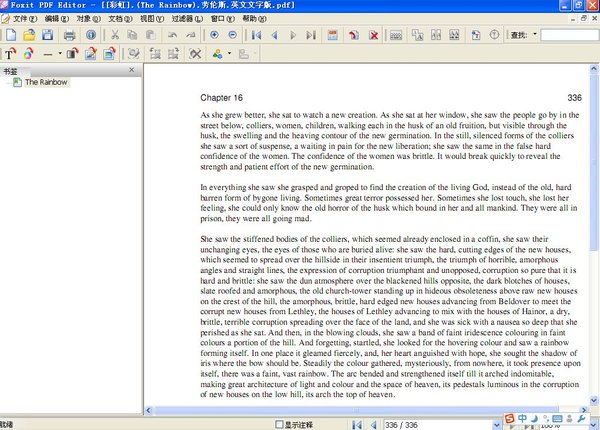
Task: Open the IME wrench settings icon
Action: (581, 419)
